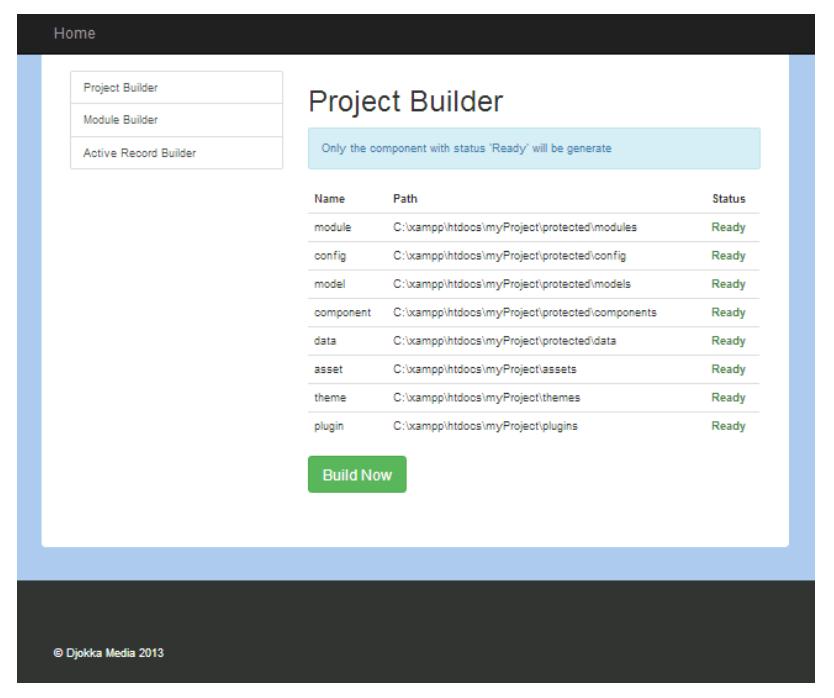Click the Name column header
The width and height of the screenshot is (834, 698).
pos(329,199)
